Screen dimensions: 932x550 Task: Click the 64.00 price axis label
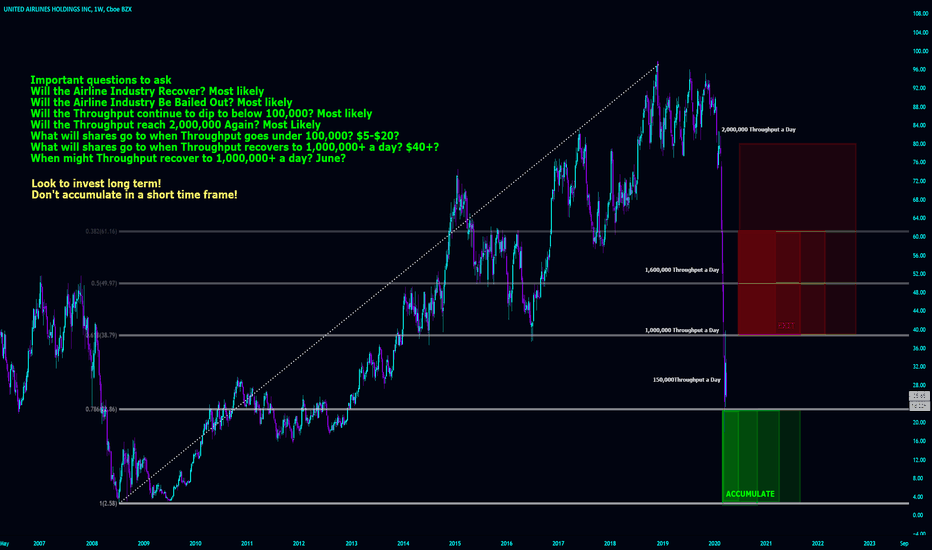point(921,218)
